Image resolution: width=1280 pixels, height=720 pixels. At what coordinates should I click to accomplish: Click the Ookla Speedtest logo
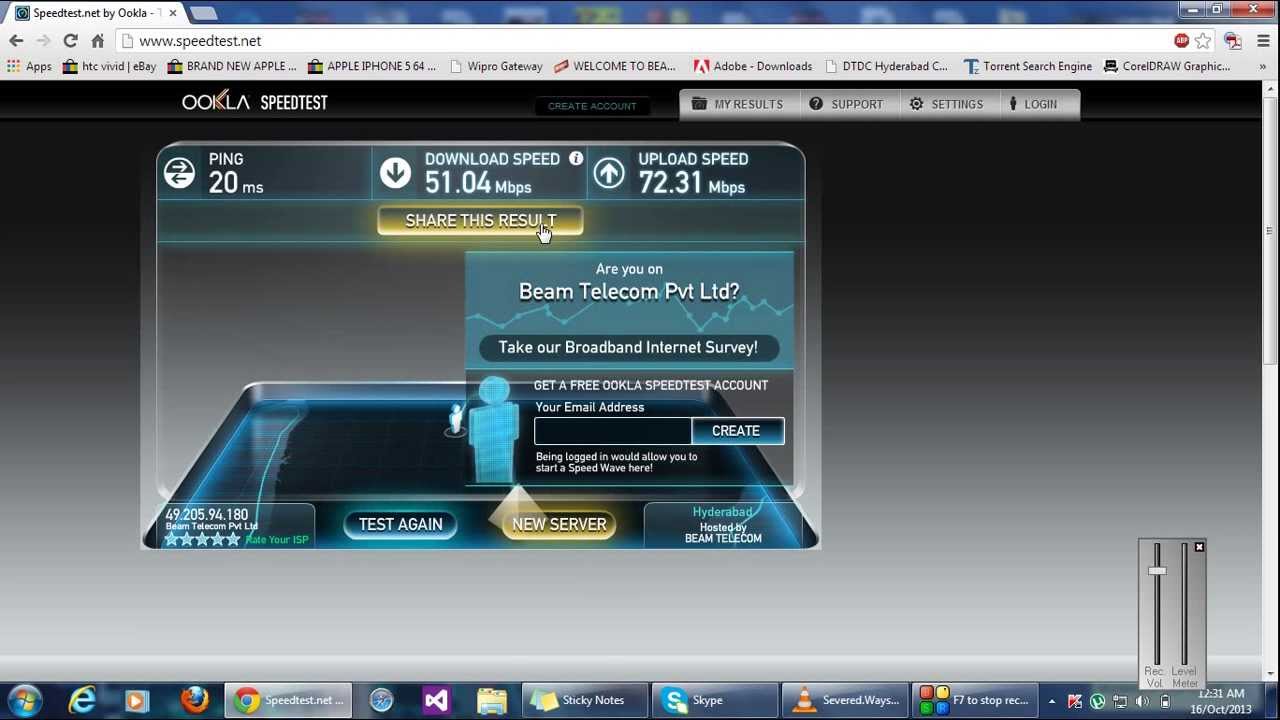pyautogui.click(x=255, y=102)
